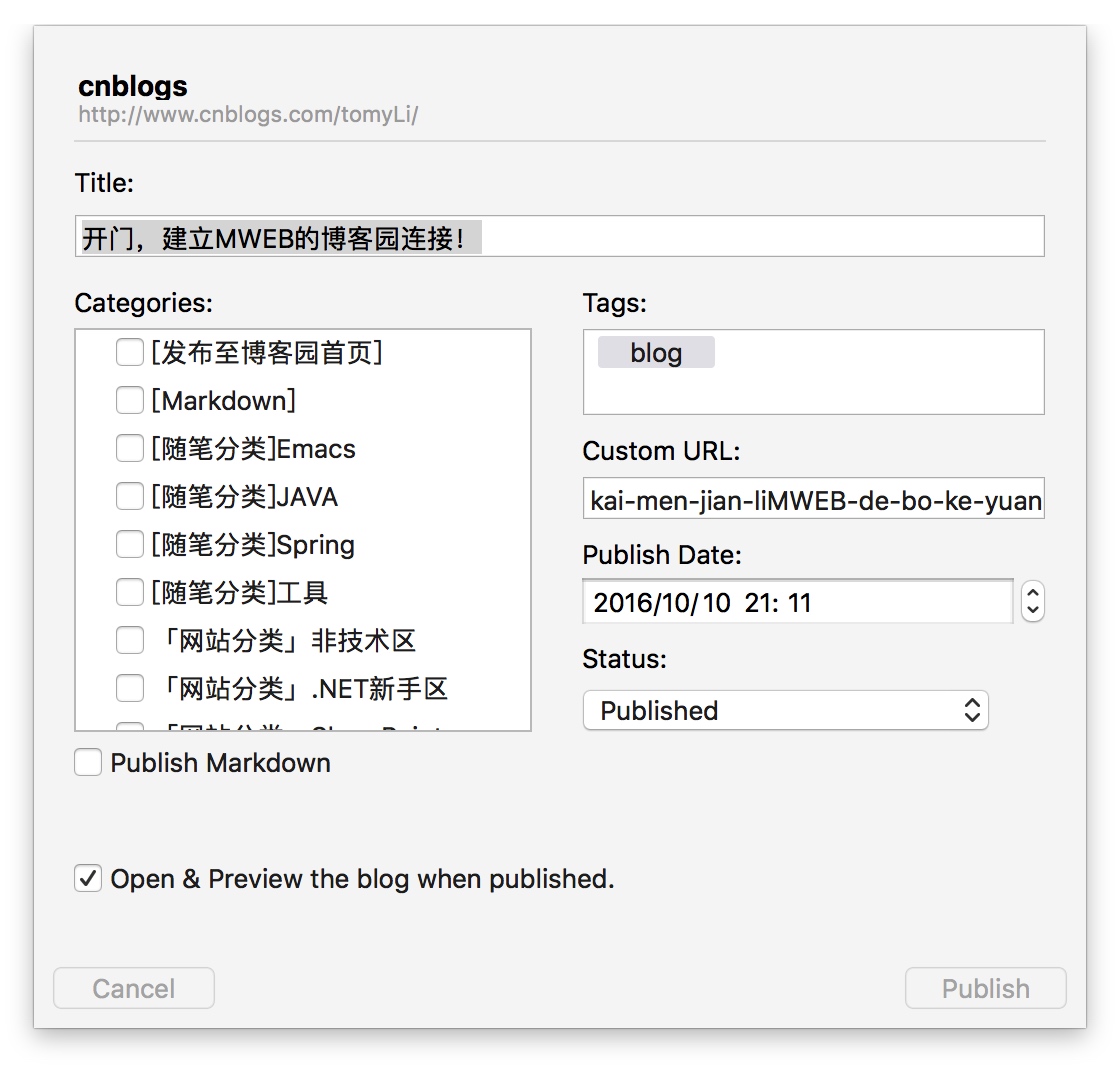Uncheck Open & Preview the blog when published
1120x1070 pixels.
click(x=88, y=879)
